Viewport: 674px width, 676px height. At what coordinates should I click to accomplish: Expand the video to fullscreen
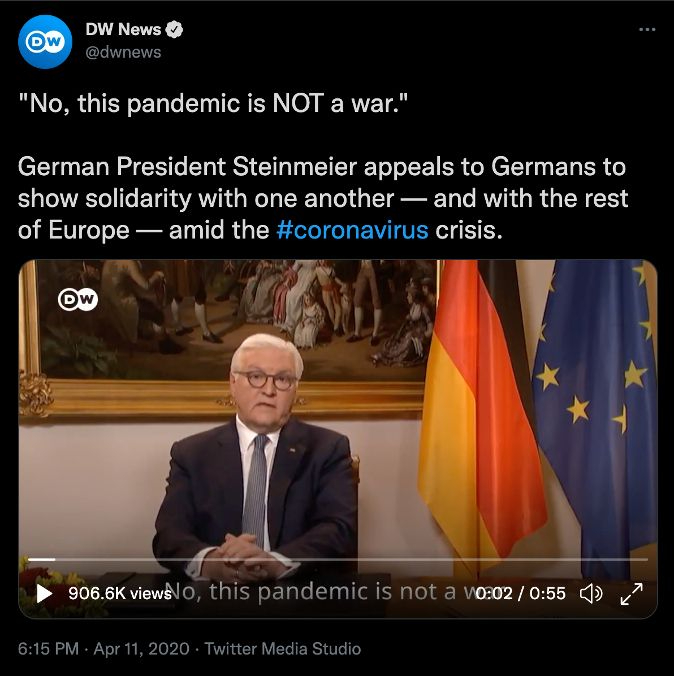tap(631, 594)
